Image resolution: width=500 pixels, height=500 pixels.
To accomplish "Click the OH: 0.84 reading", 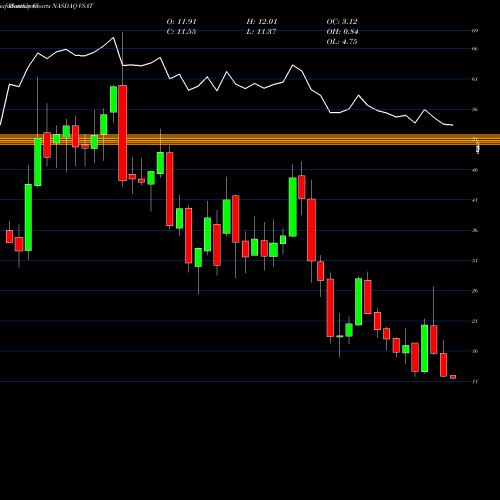I will click(x=342, y=32).
